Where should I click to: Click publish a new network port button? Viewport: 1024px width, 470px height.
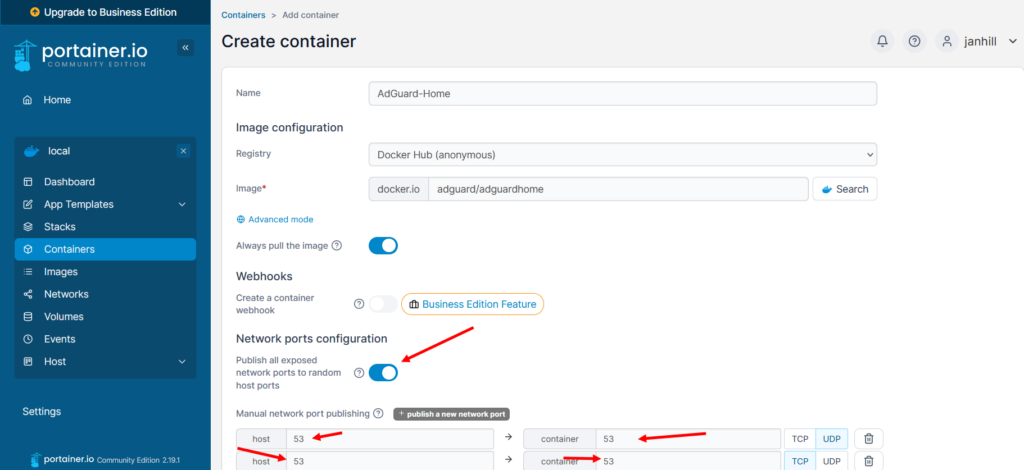[451, 414]
